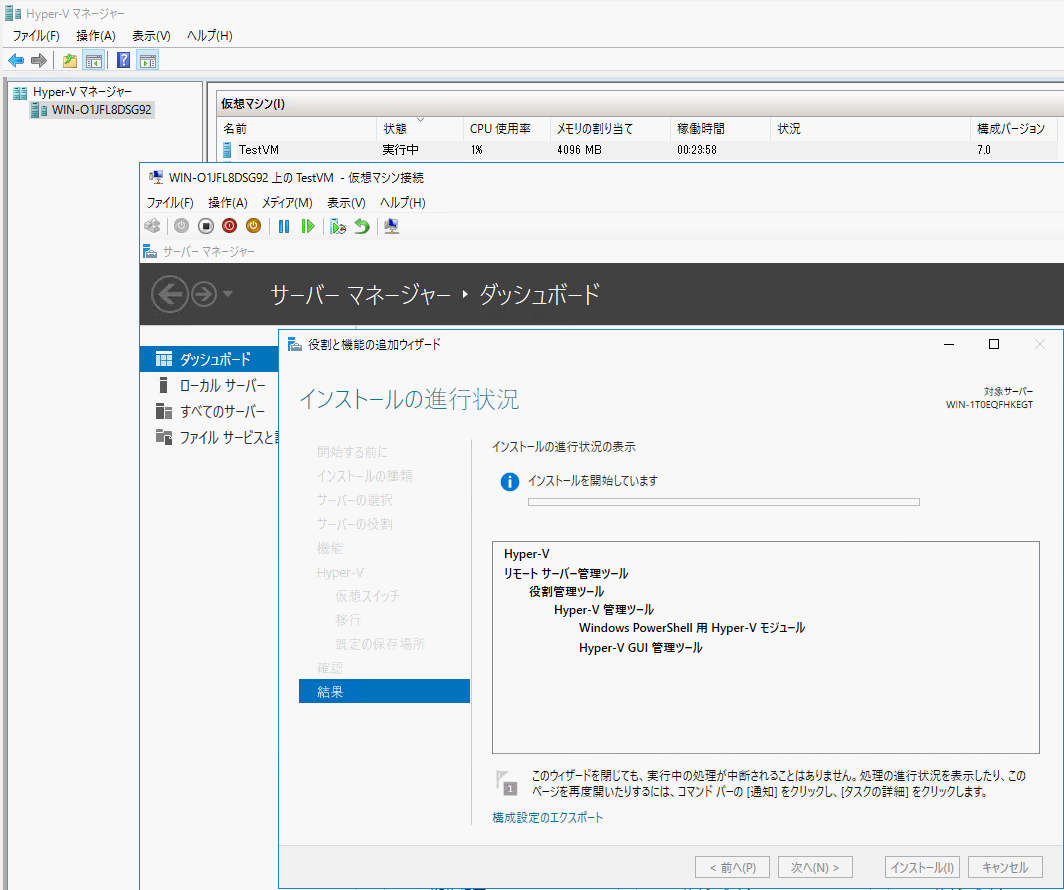Click the 開始する前に wizard step
This screenshot has height=890, width=1064.
click(352, 452)
